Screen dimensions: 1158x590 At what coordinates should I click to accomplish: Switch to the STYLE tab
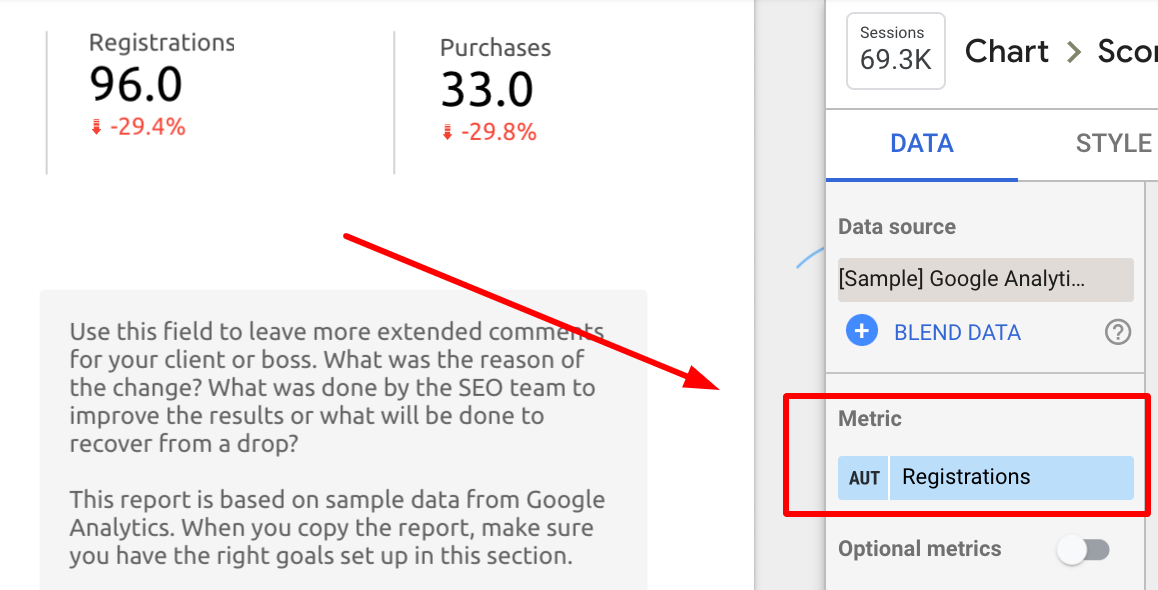[1113, 143]
